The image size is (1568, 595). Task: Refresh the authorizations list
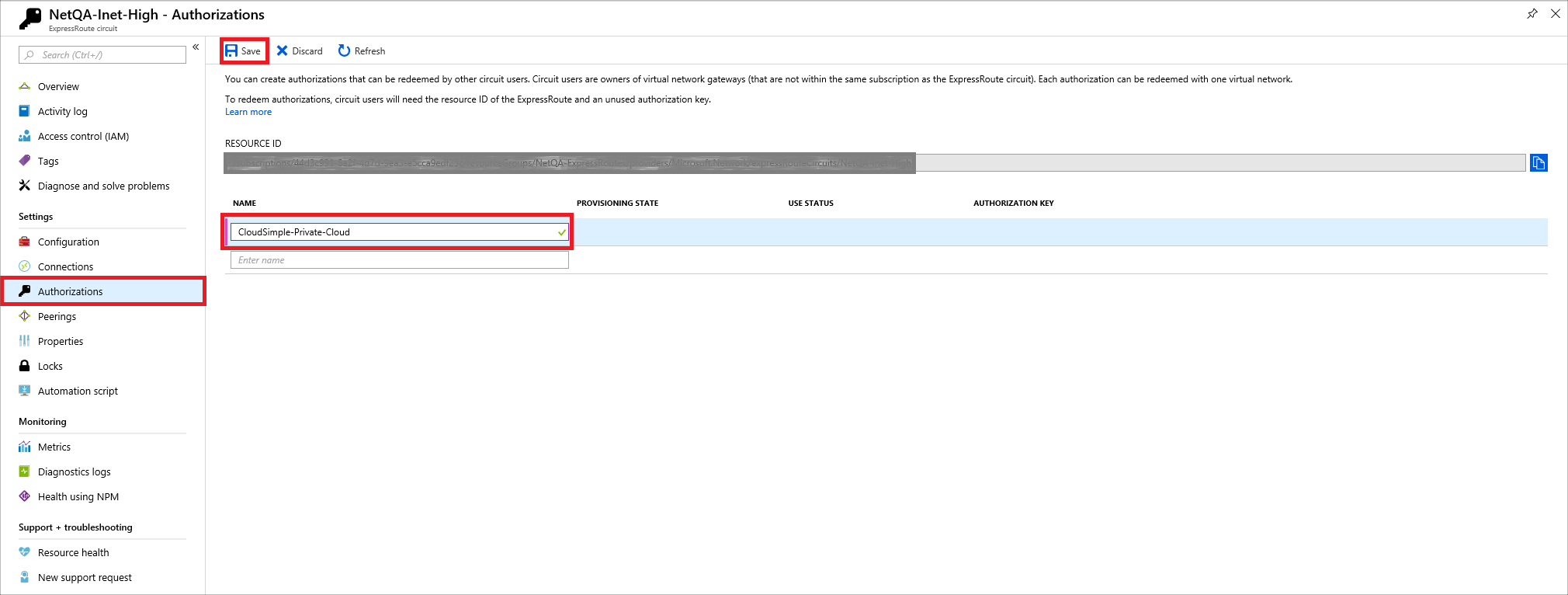tap(362, 51)
